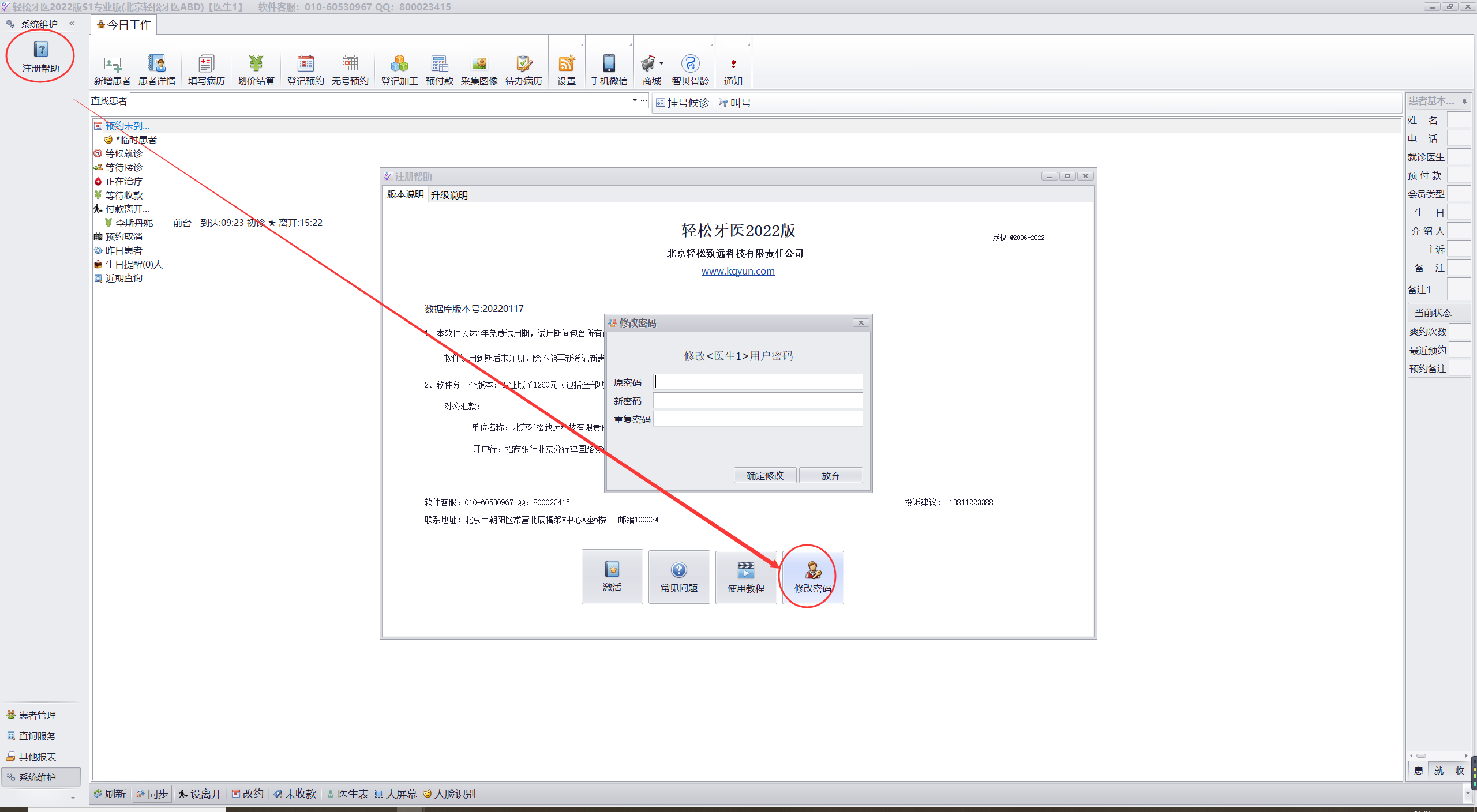Open 其他报表 in the left navigation

tap(38, 757)
